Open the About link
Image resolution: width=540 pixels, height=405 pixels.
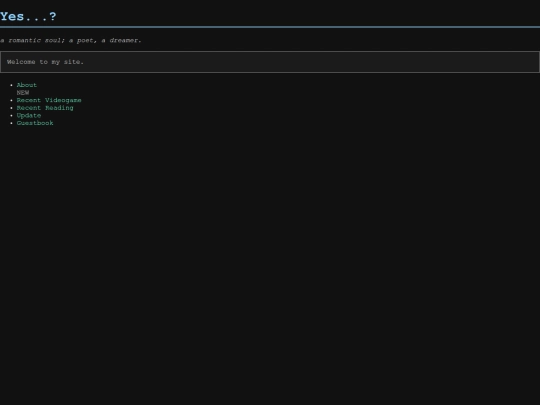tap(27, 85)
